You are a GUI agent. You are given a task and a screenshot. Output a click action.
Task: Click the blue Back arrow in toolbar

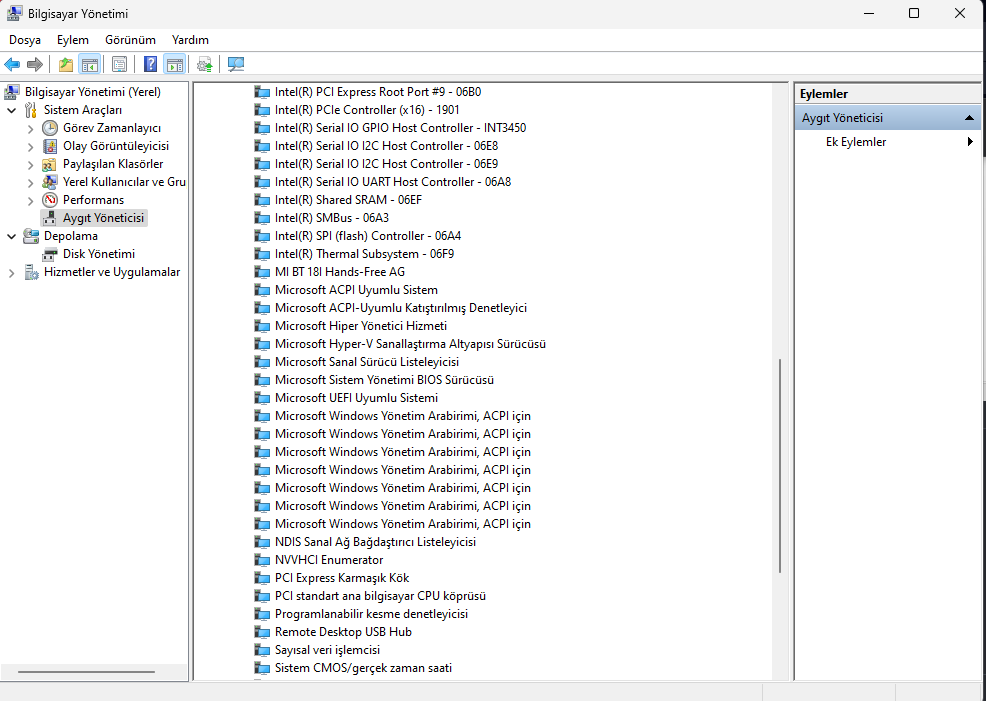[x=12, y=64]
